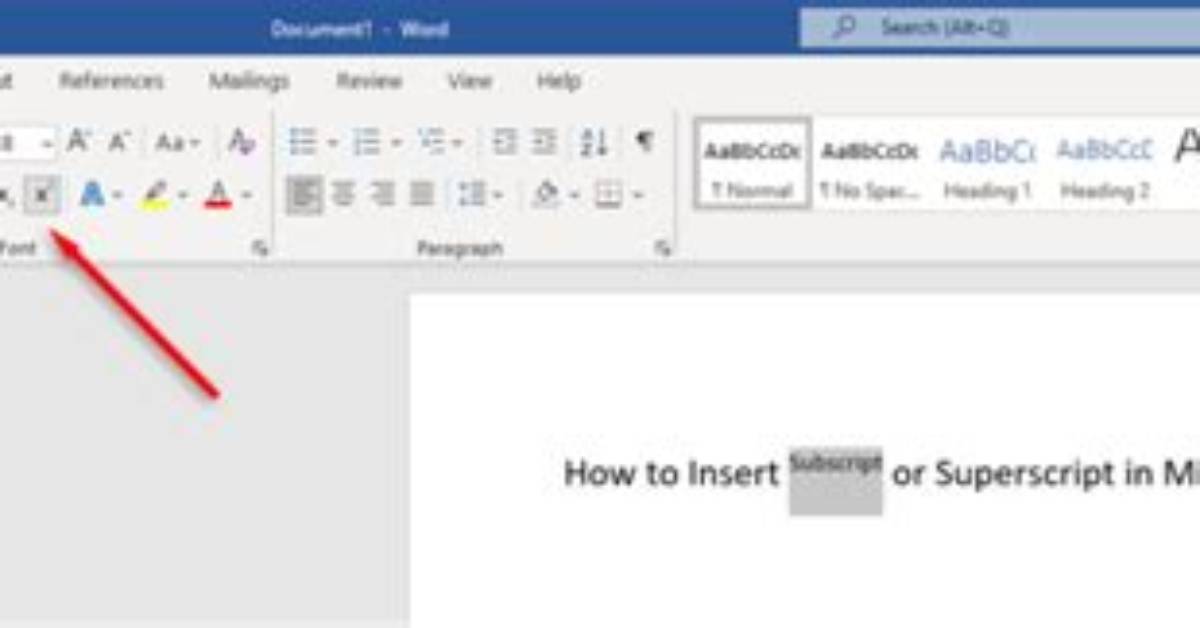Click the Decrease Font Size icon
Screen dimensions: 1200x628
[x=119, y=142]
